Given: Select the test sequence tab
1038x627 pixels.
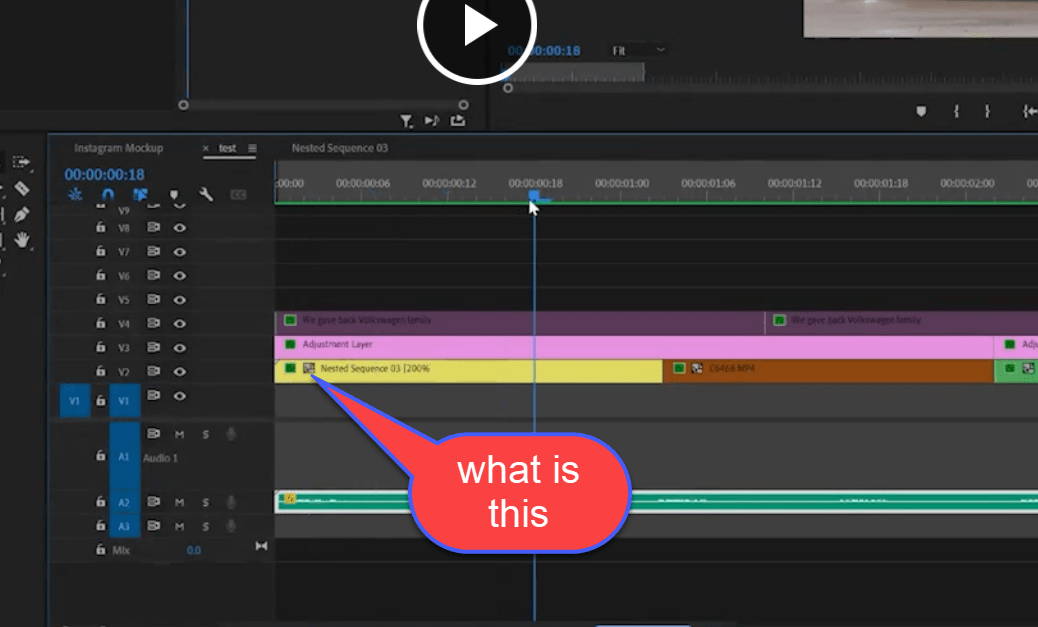Looking at the screenshot, I should tap(226, 147).
